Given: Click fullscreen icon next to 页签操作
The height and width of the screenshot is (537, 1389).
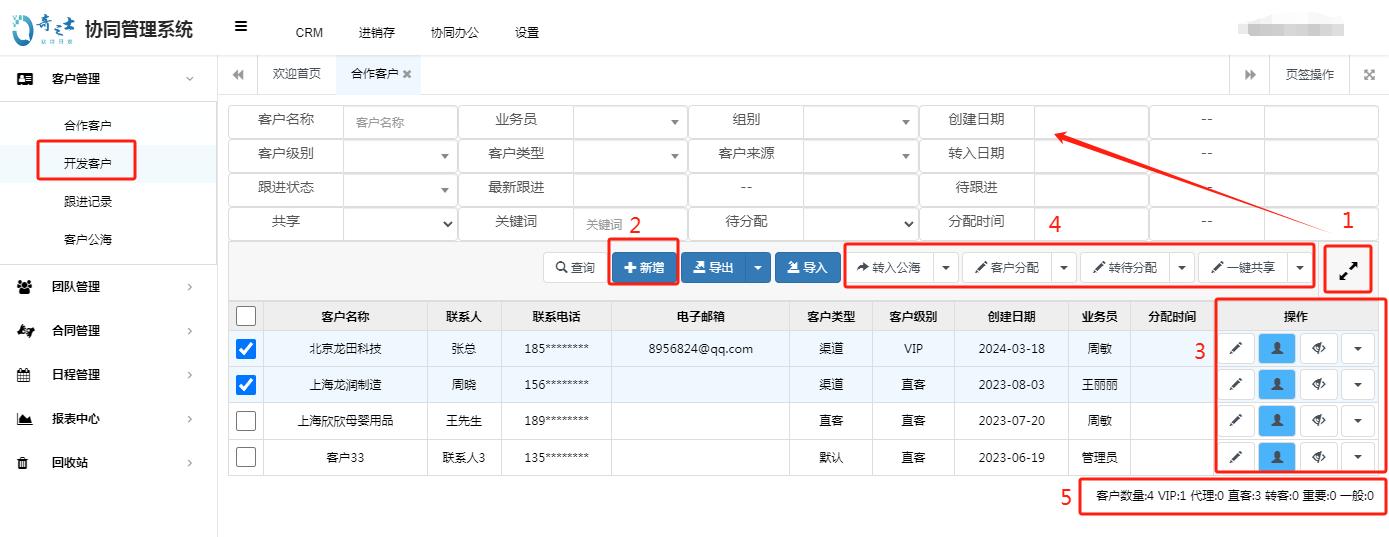Looking at the screenshot, I should click(1369, 75).
